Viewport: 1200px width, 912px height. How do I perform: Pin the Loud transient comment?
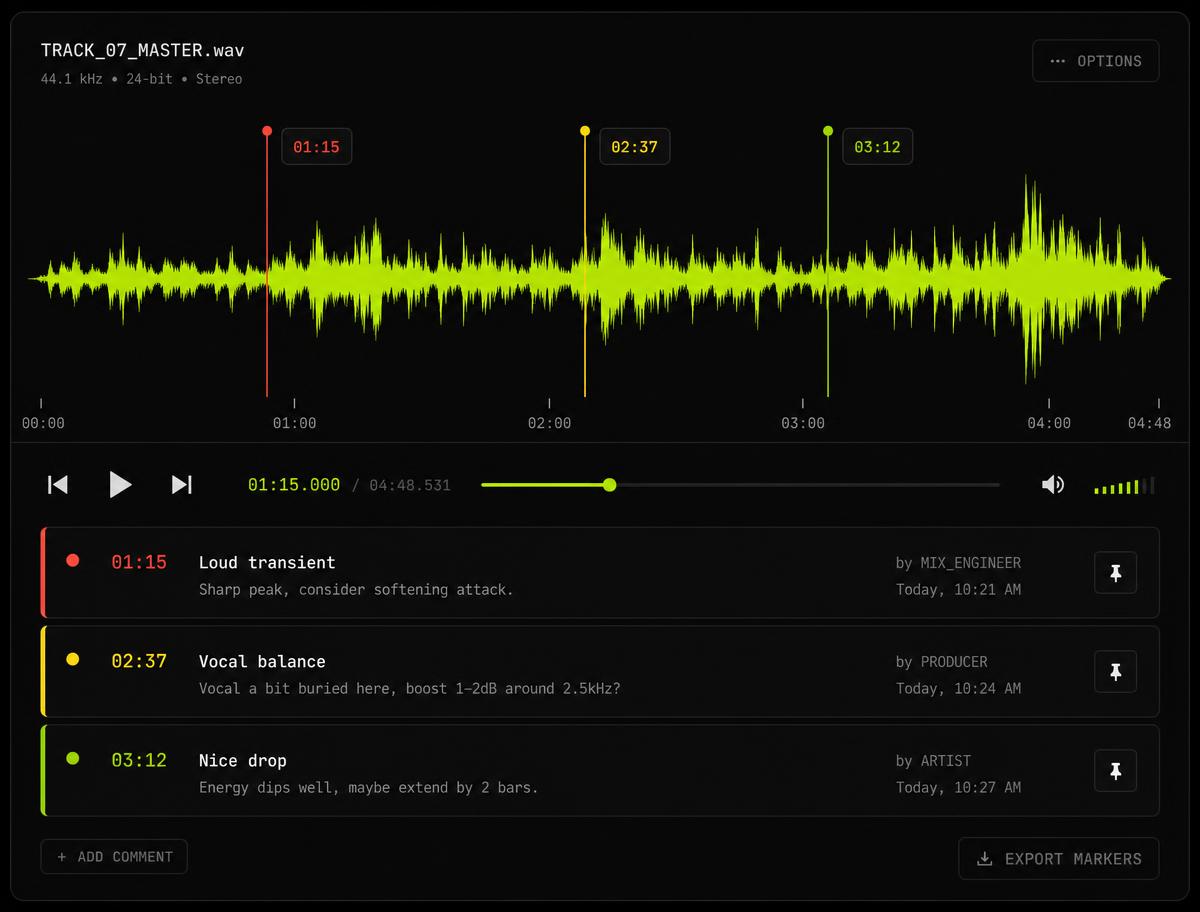1116,573
